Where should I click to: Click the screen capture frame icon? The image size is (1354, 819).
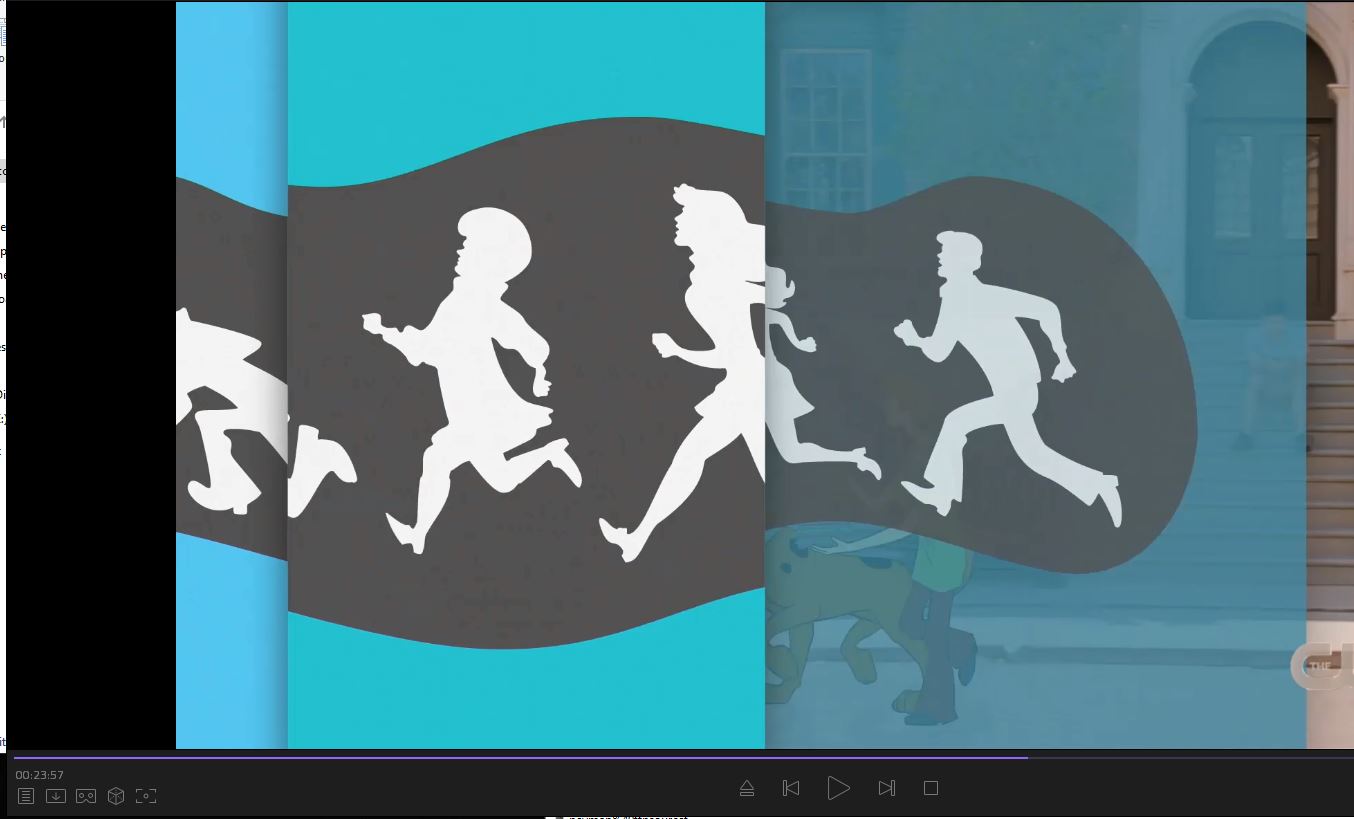tap(146, 796)
